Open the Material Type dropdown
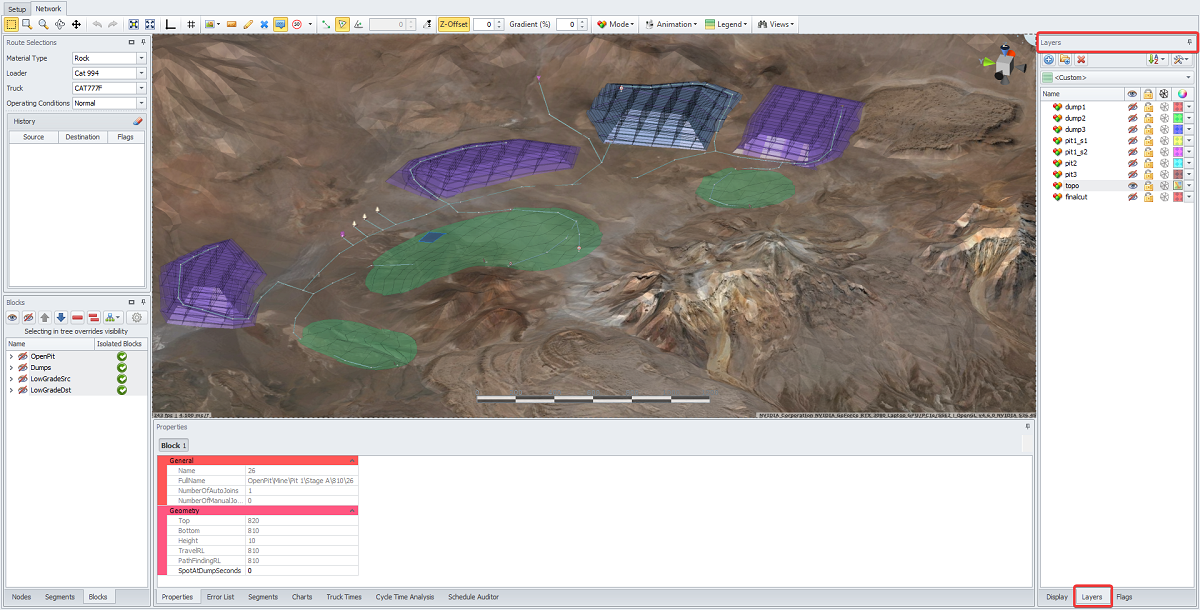 (141, 58)
